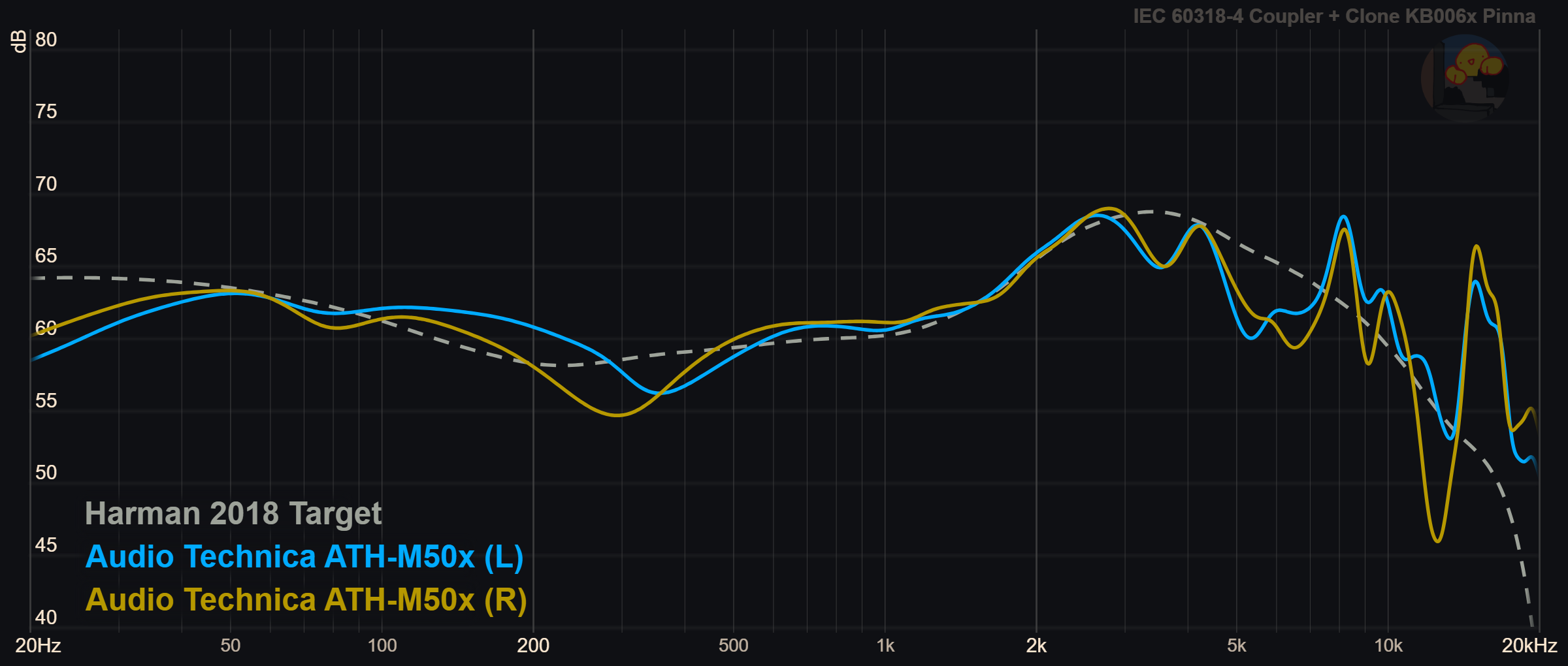The image size is (1568, 666).
Task: Click the Harman 2018 Target legend label
Action: [x=233, y=514]
